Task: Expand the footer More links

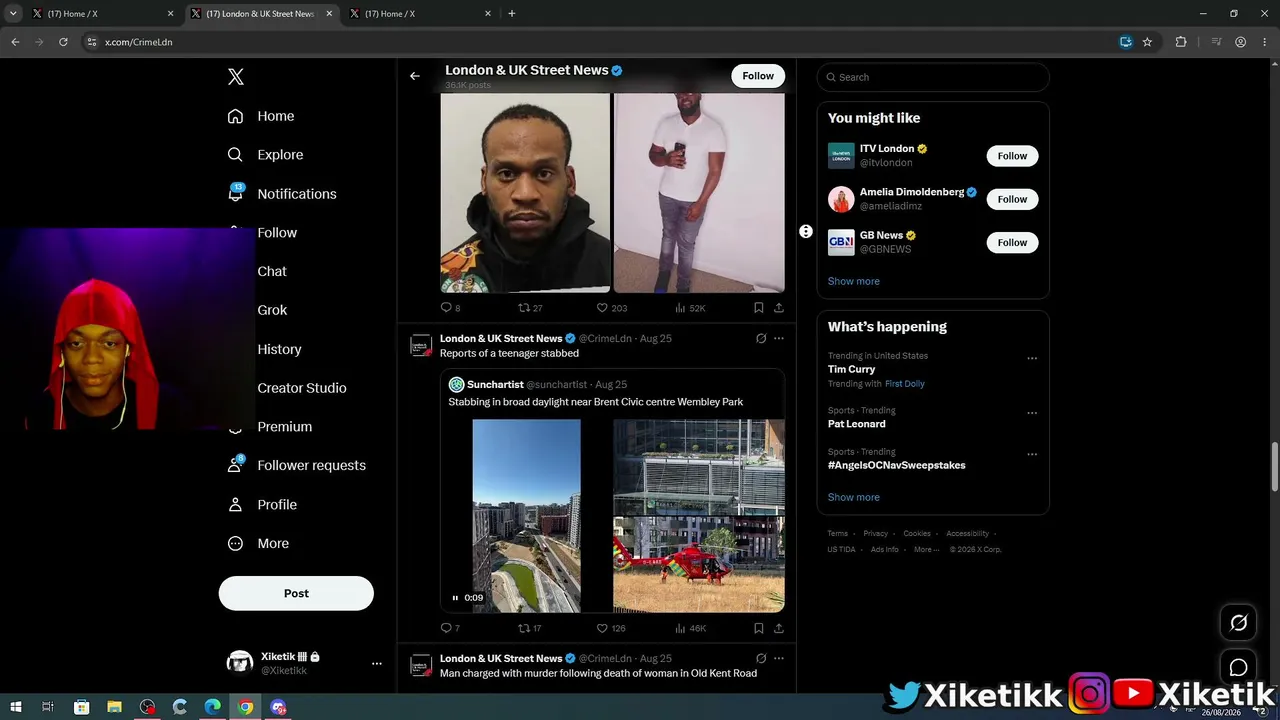Action: click(x=927, y=549)
